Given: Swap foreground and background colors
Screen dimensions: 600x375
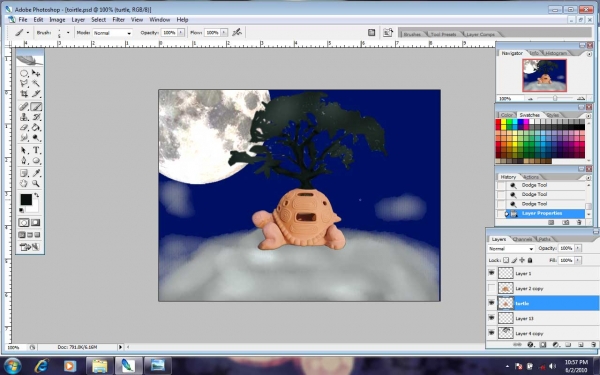Looking at the screenshot, I should click(x=37, y=195).
